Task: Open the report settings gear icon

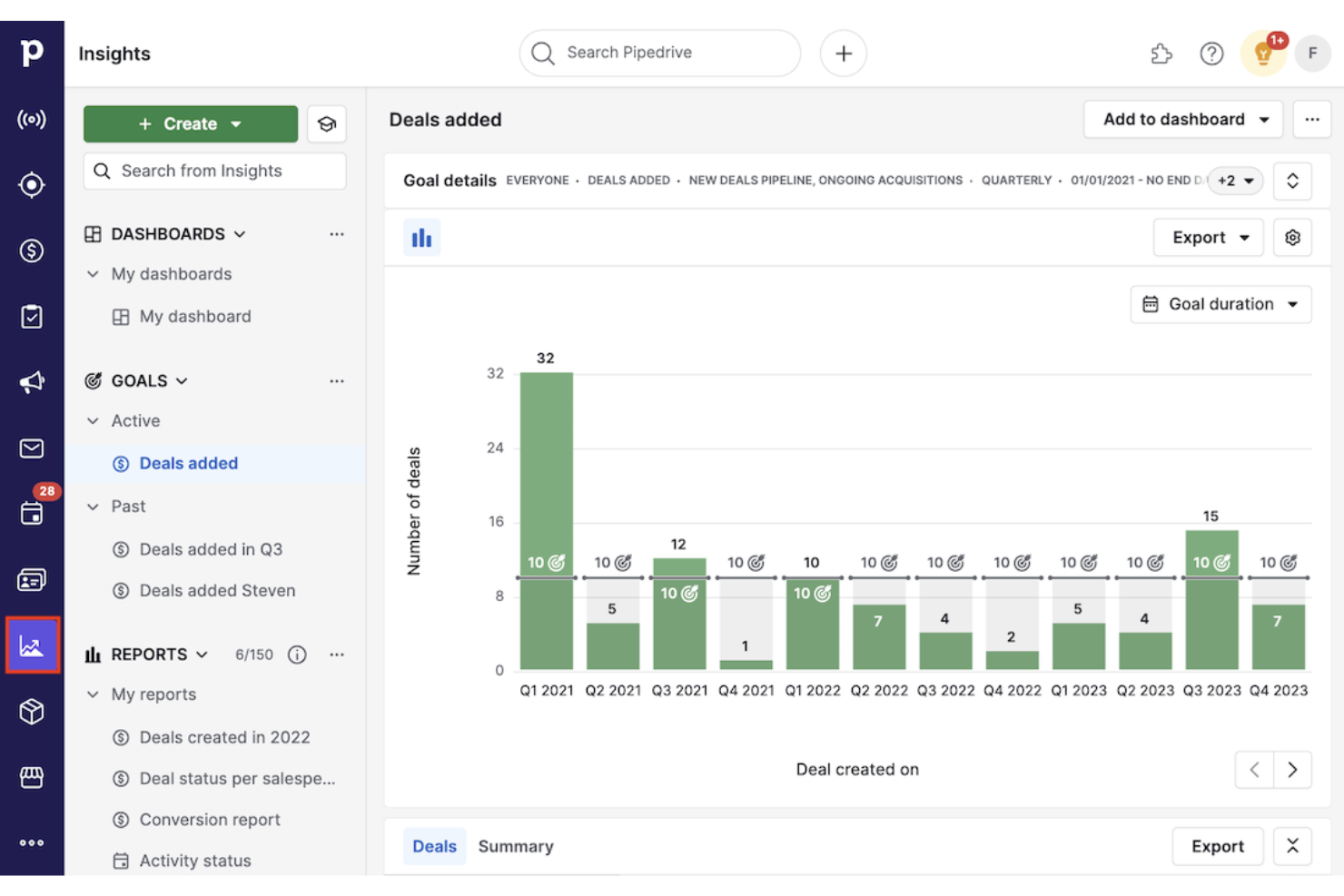Action: (x=1292, y=237)
